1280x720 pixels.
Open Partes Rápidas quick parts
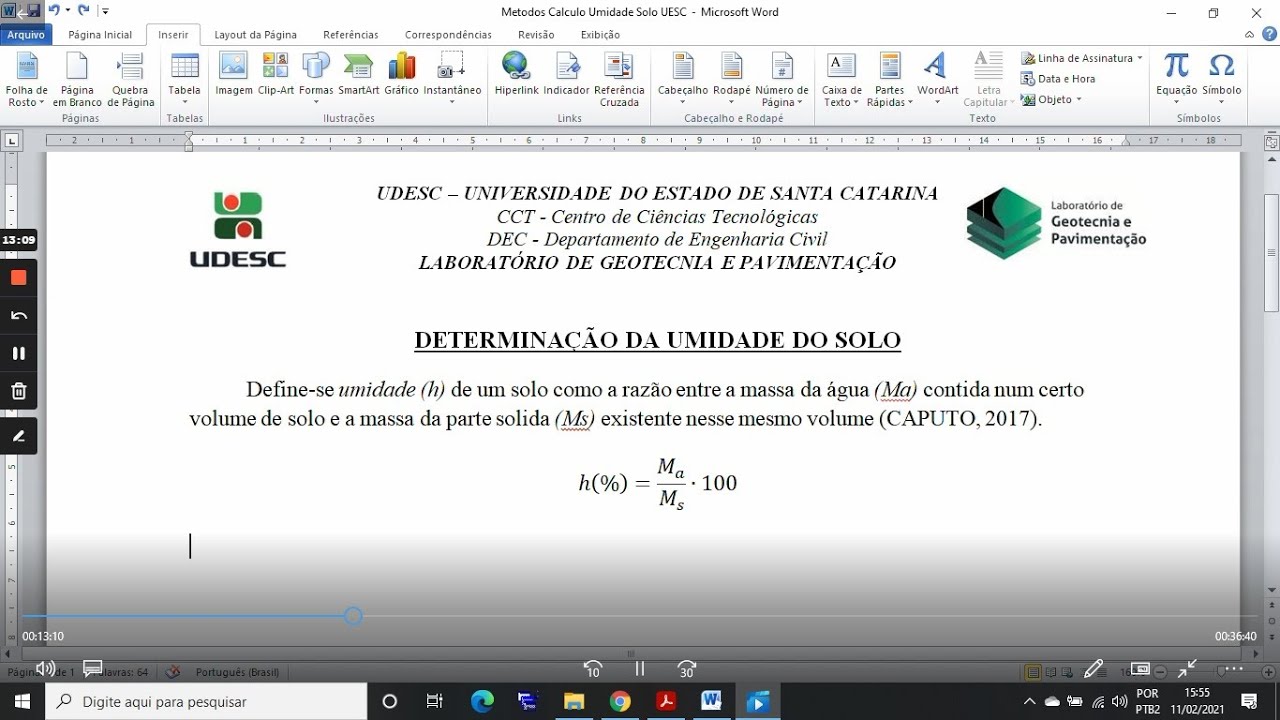coord(890,80)
